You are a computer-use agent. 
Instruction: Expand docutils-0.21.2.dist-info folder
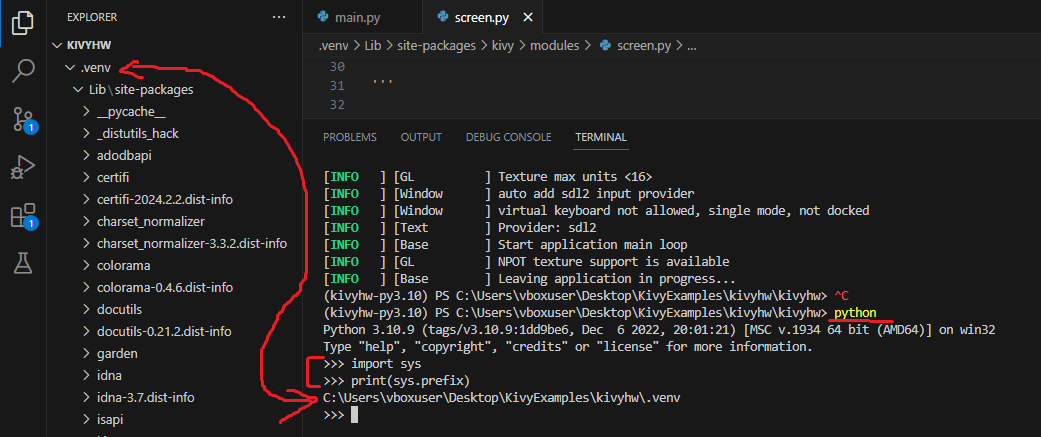click(86, 331)
